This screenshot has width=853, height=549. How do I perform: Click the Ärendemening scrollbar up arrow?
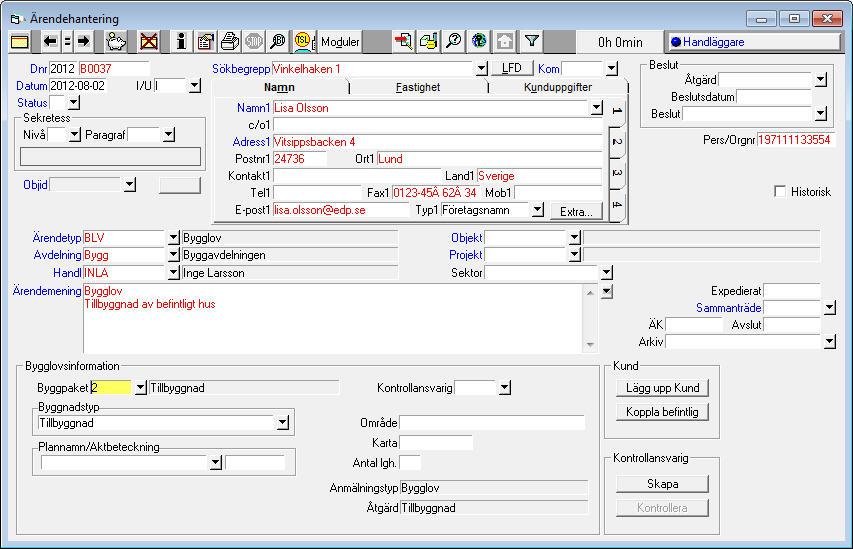click(x=590, y=293)
